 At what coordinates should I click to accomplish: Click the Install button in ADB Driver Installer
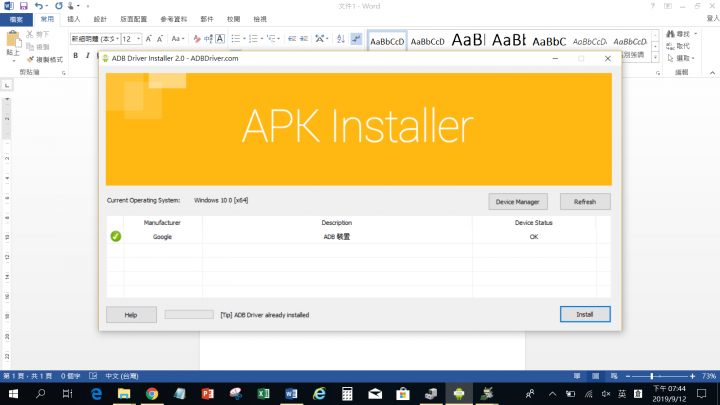tap(585, 315)
